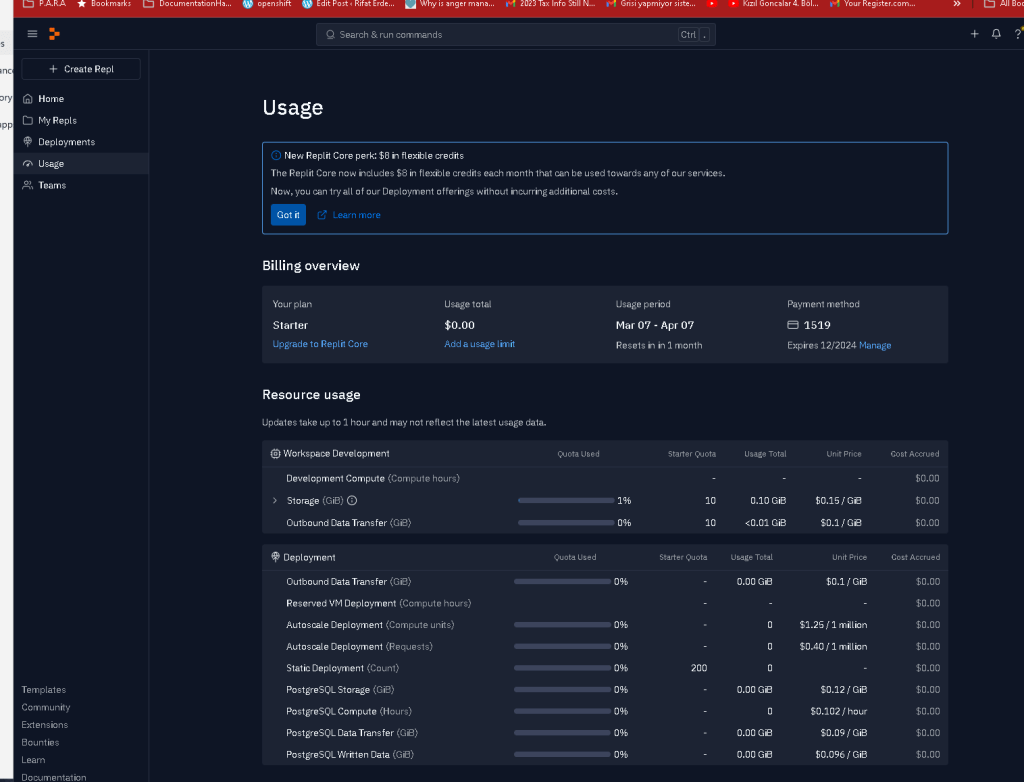The height and width of the screenshot is (782, 1024).
Task: Open the 2023 Tax Info bookmark
Action: pos(550,4)
